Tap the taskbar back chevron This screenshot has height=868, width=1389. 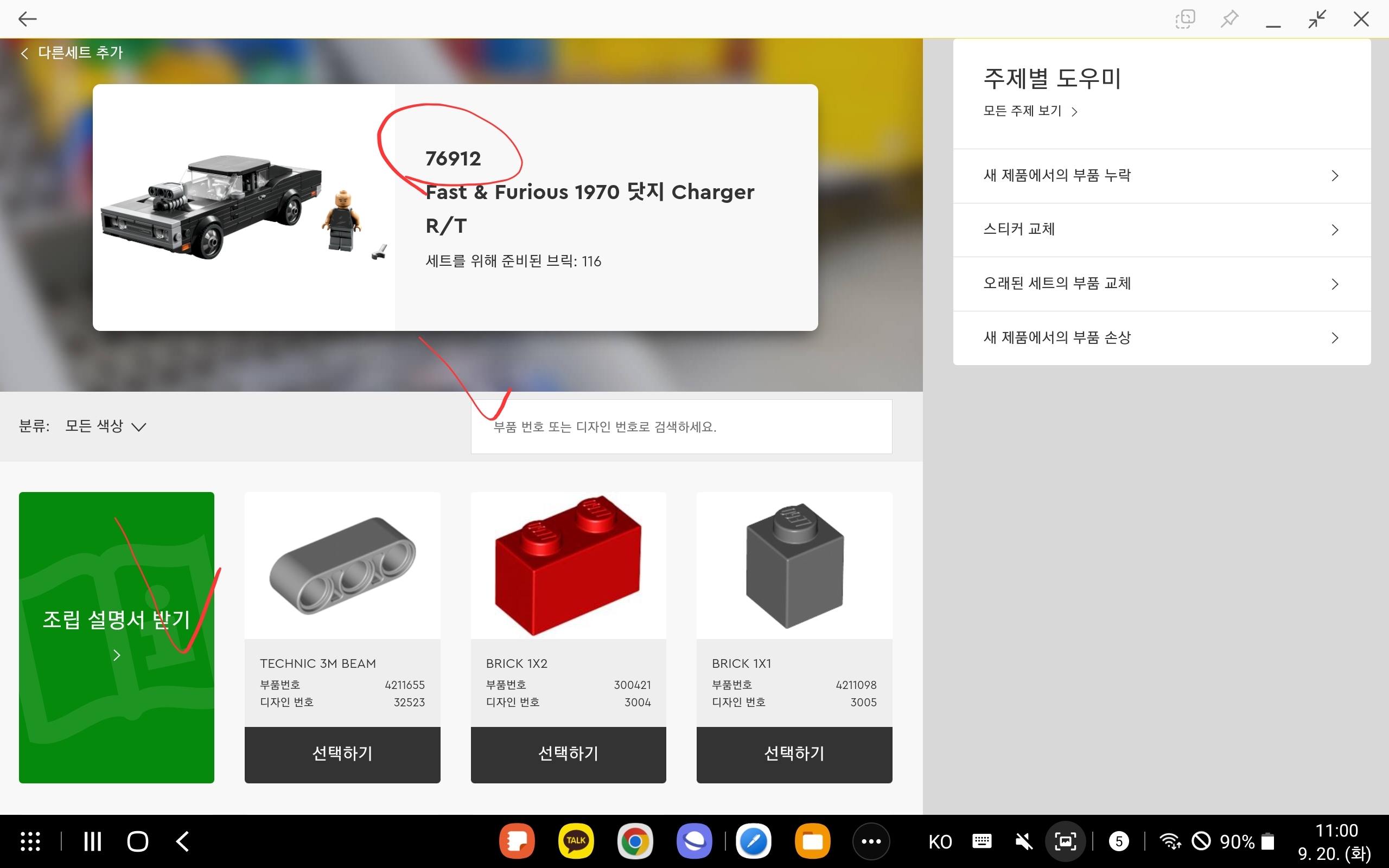(182, 841)
